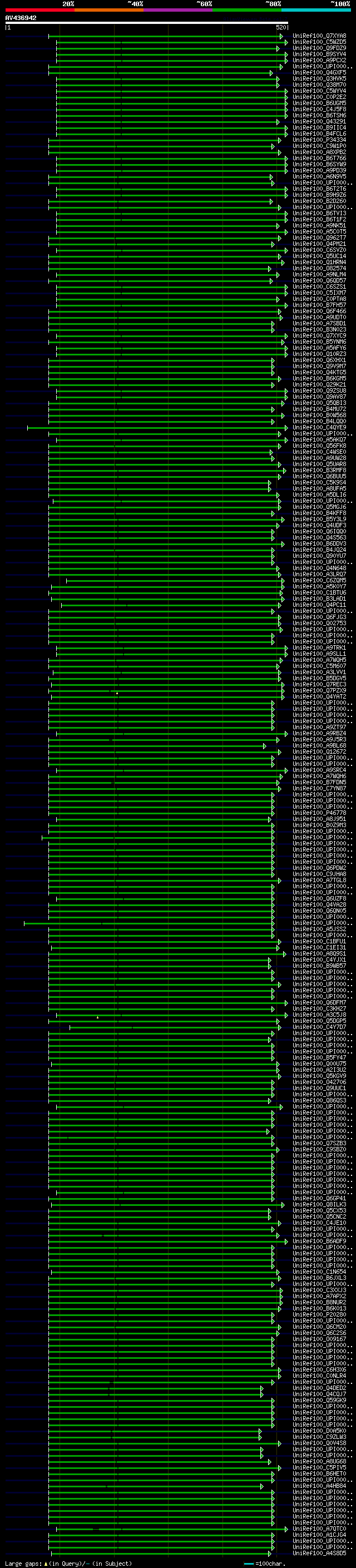Open hit UniRef100_C5WZD5
Image resolution: width=356 pixels, height=1568 pixels.
pos(319,43)
